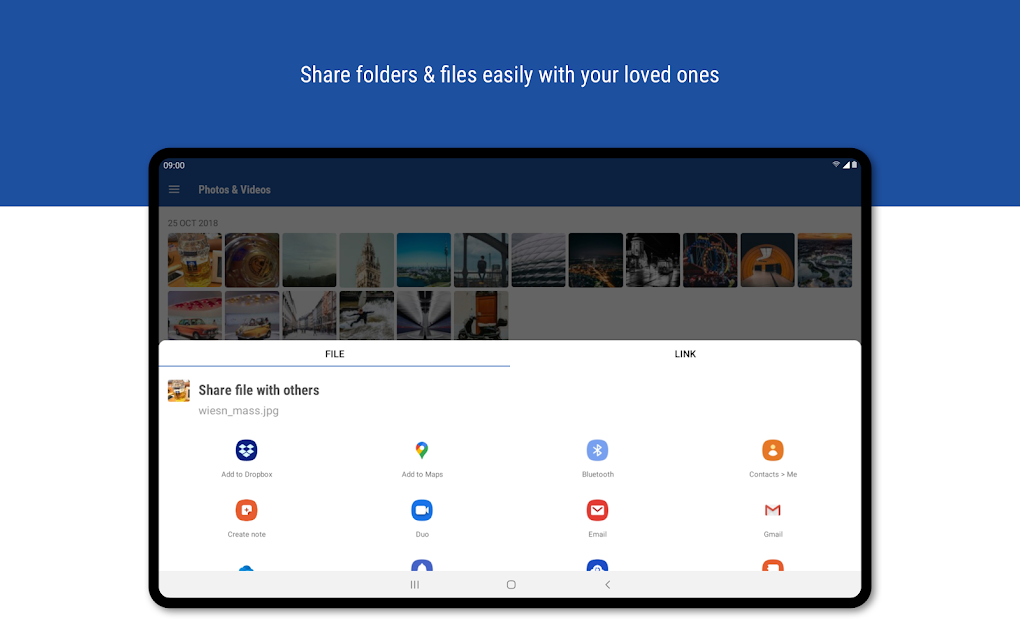1020x638 pixels.
Task: Tap the Photos & Videos title
Action: [234, 189]
